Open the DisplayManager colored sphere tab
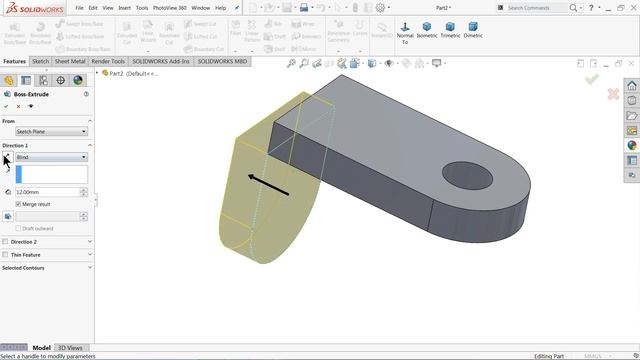640x360 pixels. pos(78,80)
